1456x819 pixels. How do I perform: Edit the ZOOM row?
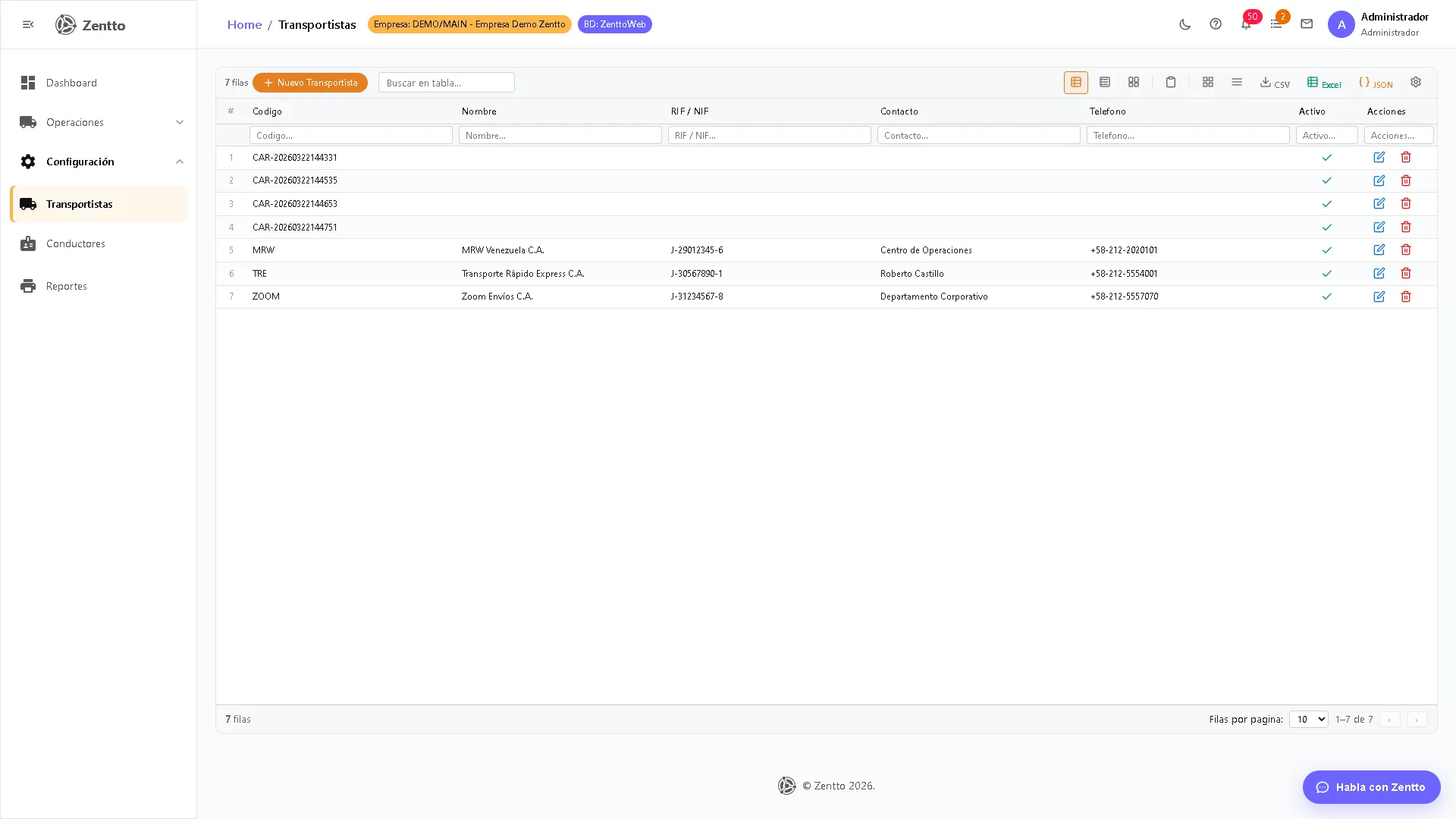pos(1379,297)
